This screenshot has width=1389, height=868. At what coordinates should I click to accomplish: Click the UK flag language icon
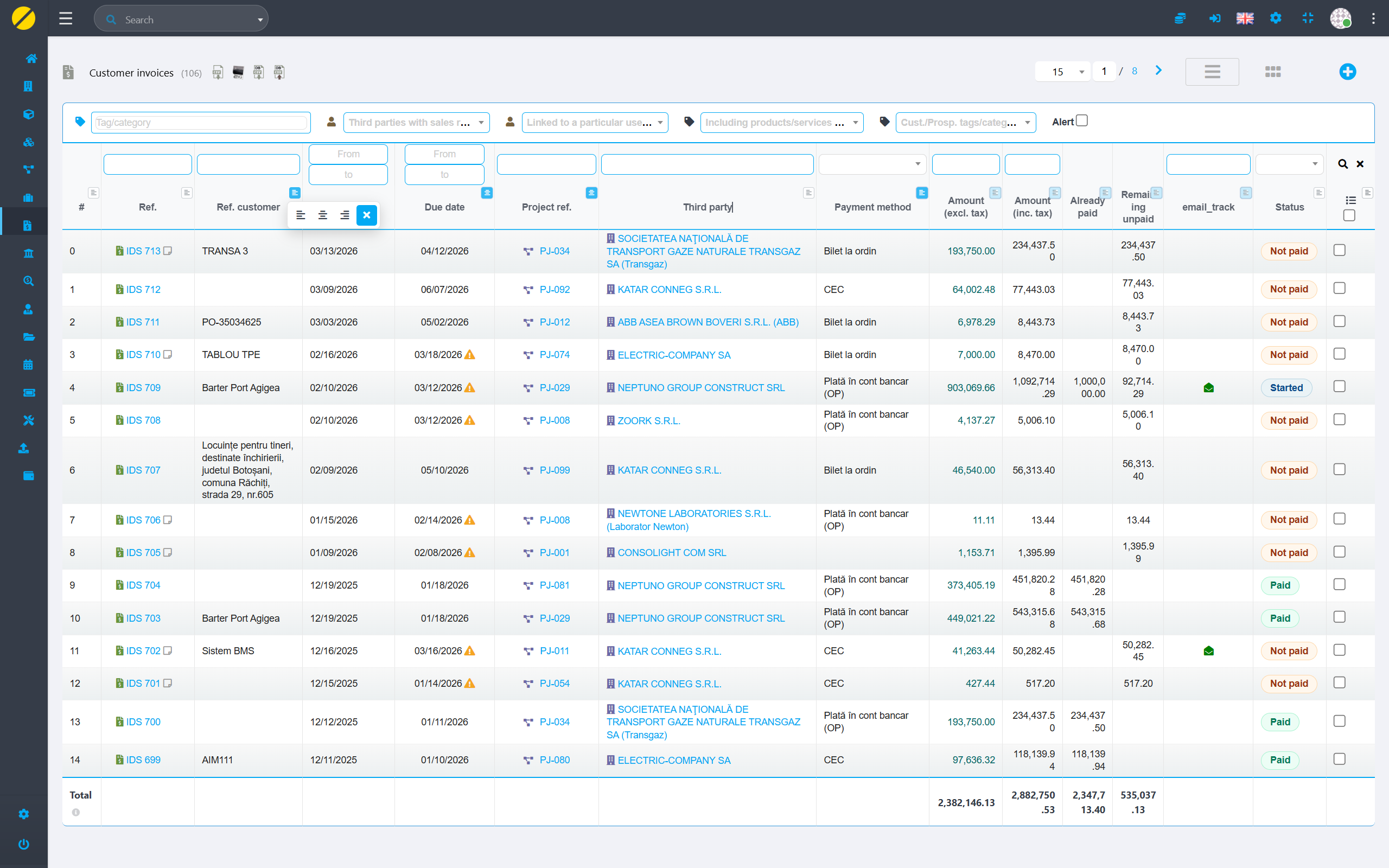[x=1244, y=18]
